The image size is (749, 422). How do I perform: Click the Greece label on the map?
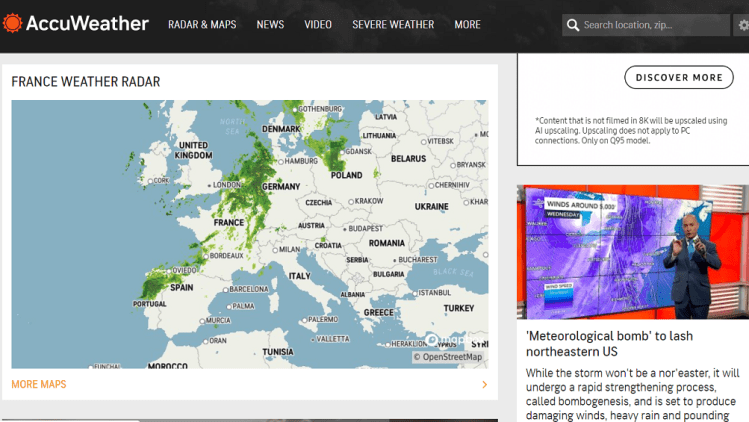click(x=379, y=313)
